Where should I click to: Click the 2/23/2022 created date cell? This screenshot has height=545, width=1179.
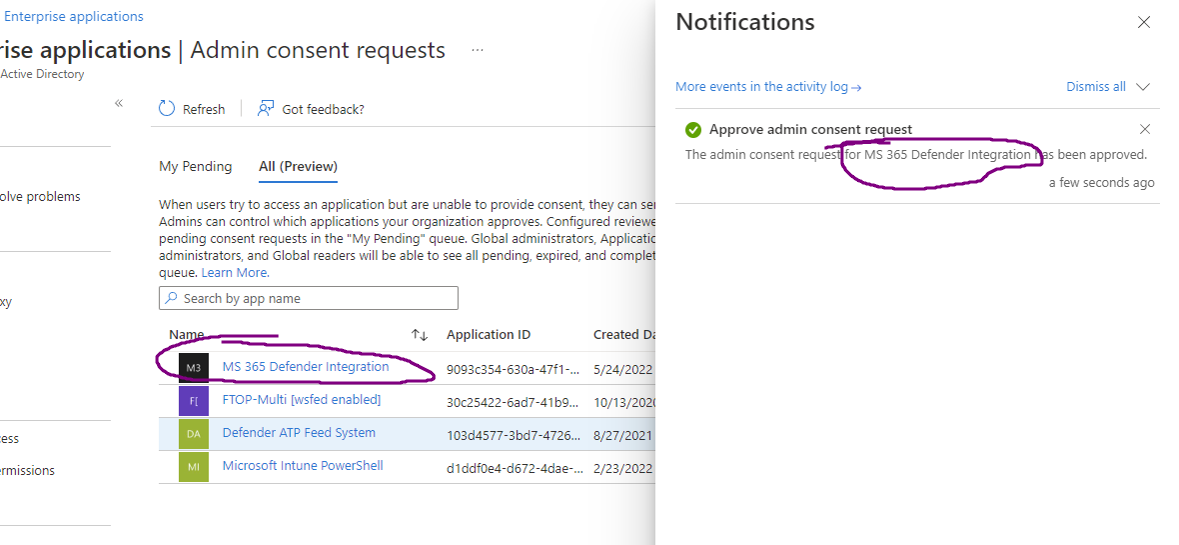tap(623, 468)
